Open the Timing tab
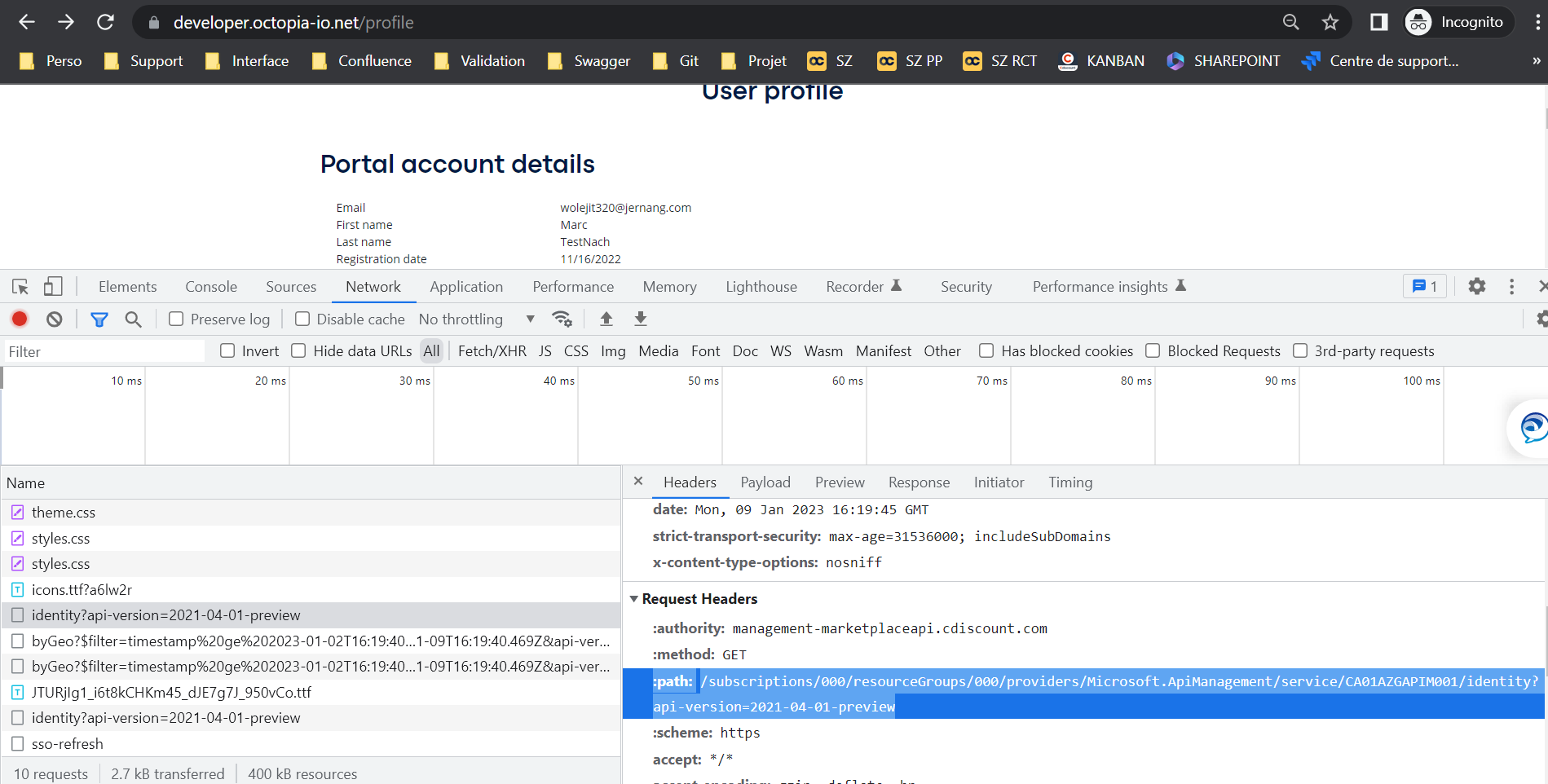Screen dimensions: 1548x784 pyautogui.click(x=1070, y=482)
